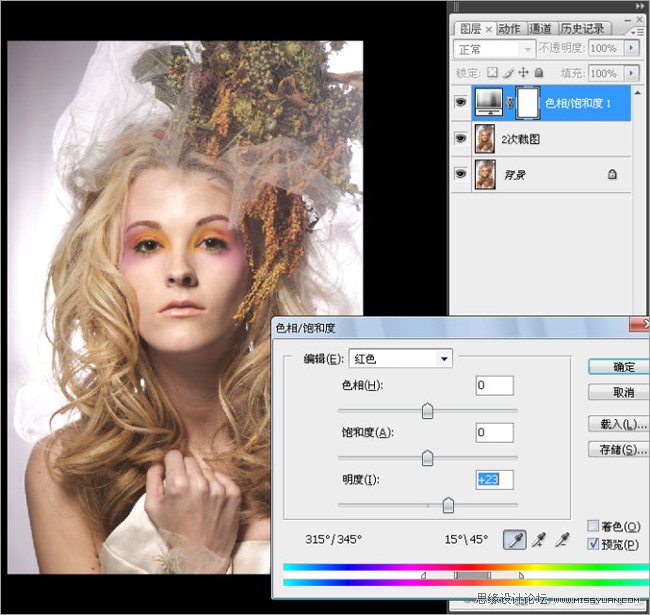
Task: Uncheck the 预览 preview checkbox
Action: pyautogui.click(x=593, y=544)
